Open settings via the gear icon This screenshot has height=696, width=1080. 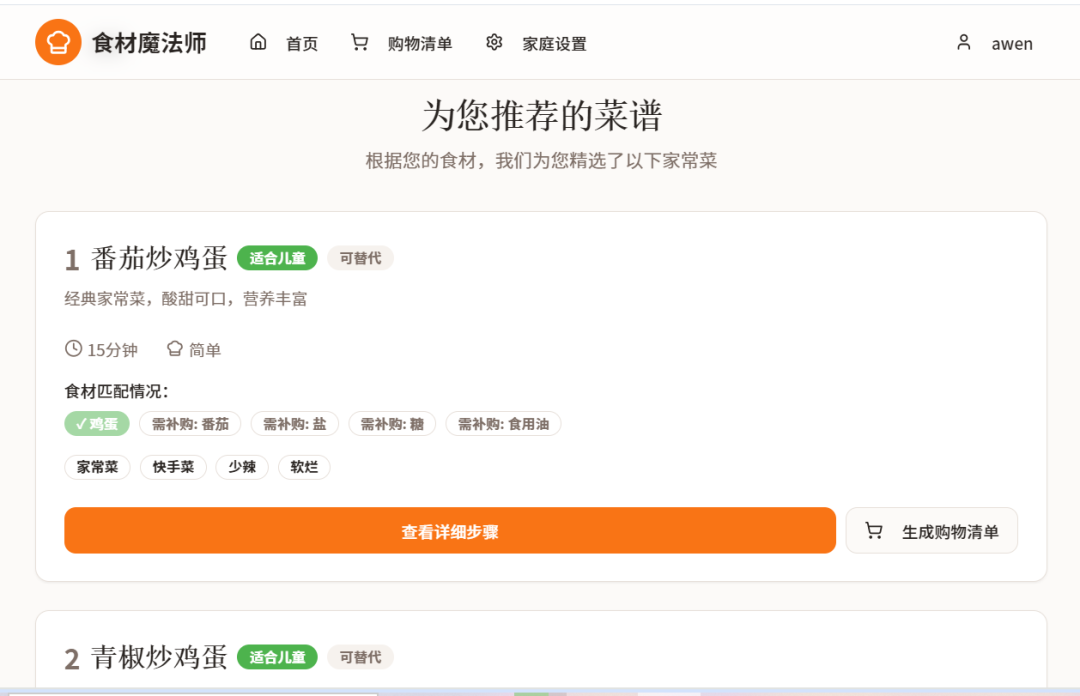(493, 42)
